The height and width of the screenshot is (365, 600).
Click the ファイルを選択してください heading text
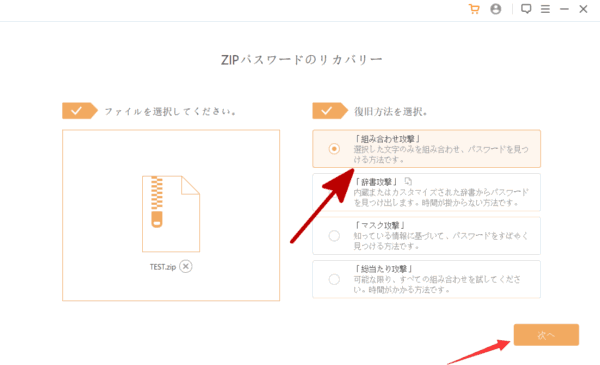click(171, 112)
